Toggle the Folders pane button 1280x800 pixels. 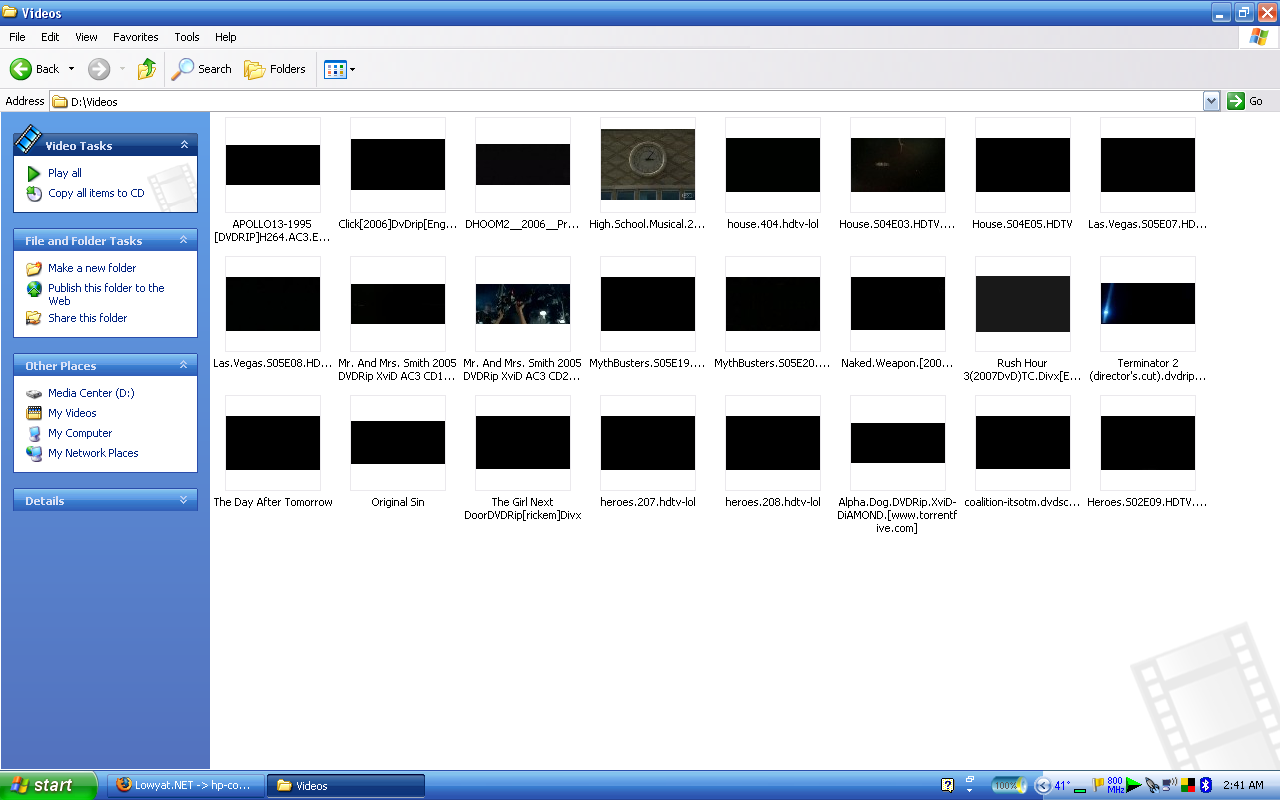pyautogui.click(x=275, y=69)
